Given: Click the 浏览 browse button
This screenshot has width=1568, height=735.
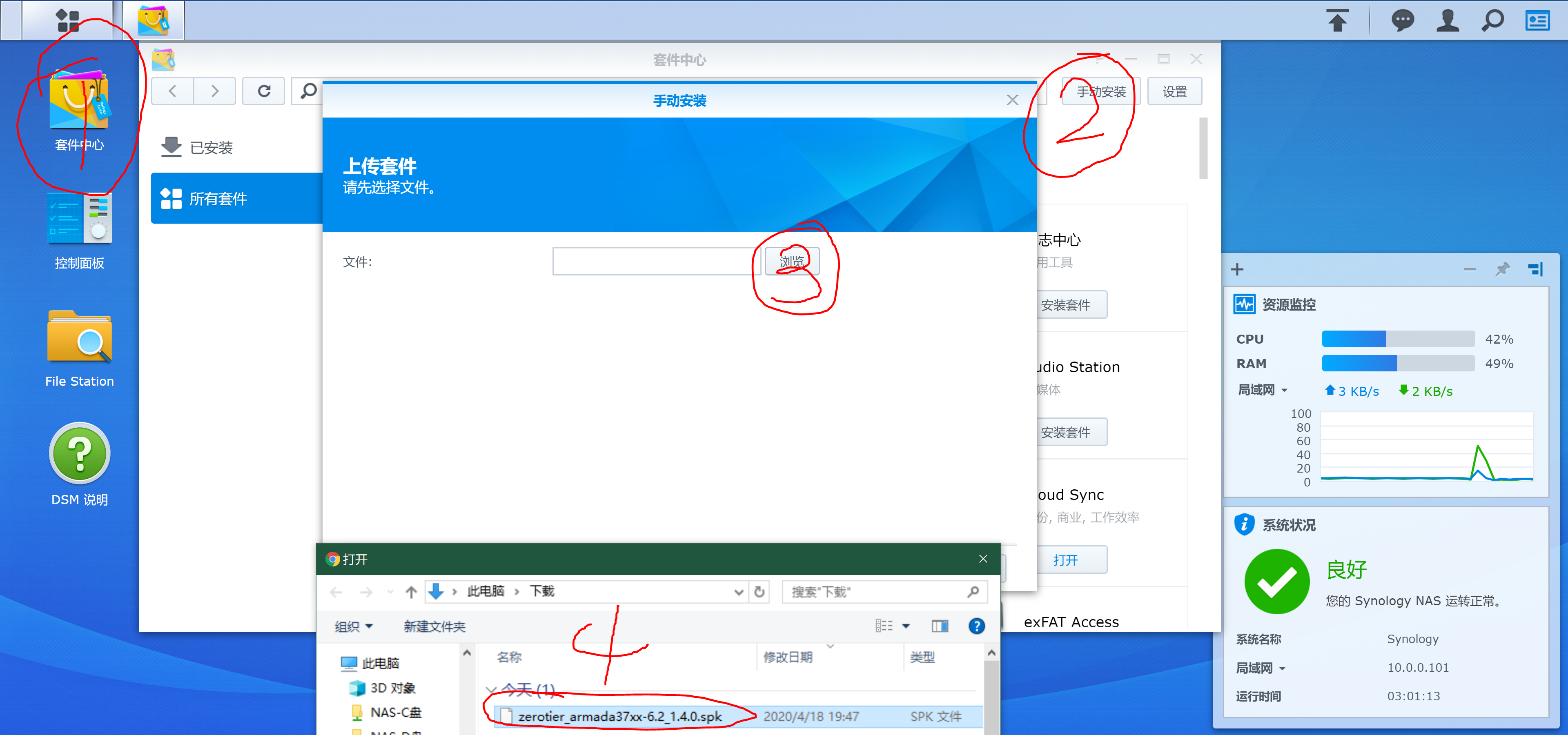Looking at the screenshot, I should click(x=791, y=261).
